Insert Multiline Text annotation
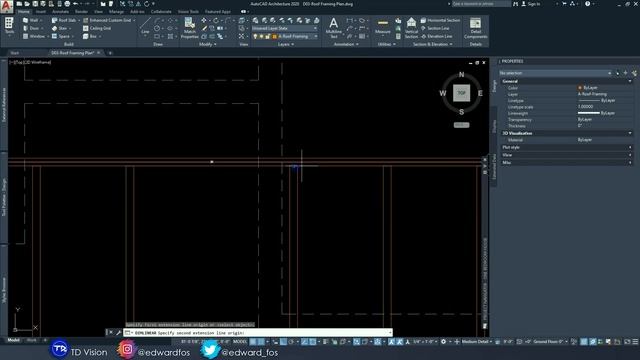The image size is (640, 360). [333, 28]
